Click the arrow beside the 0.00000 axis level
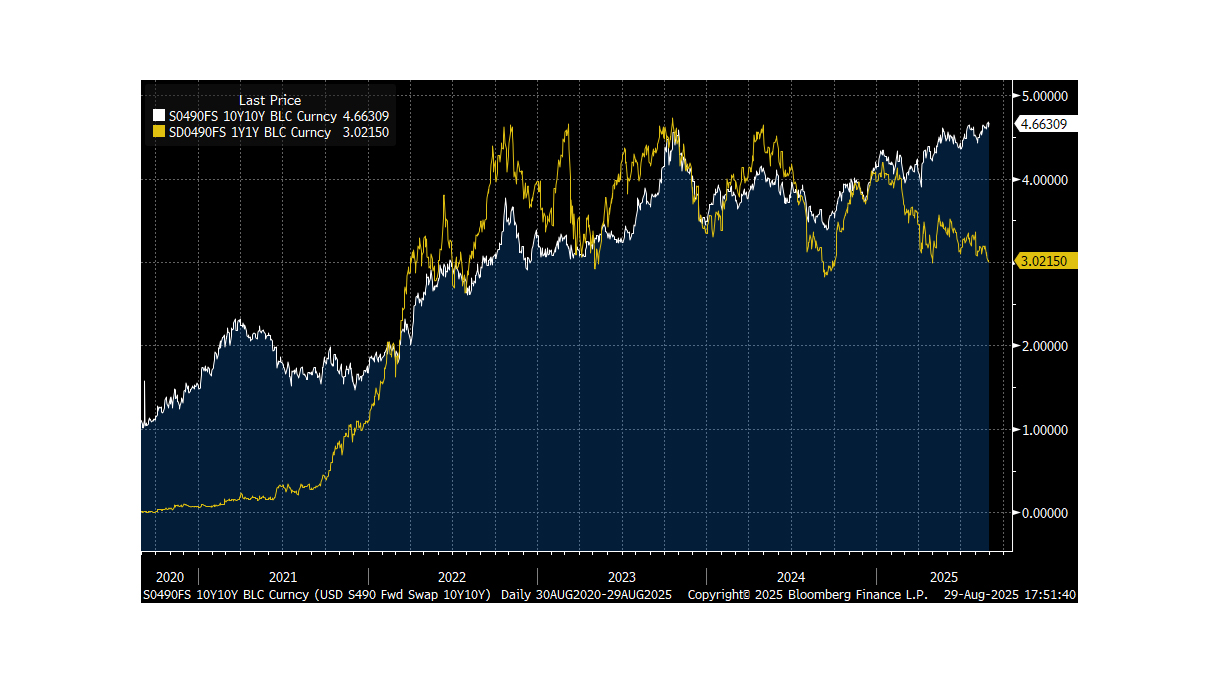 [1017, 512]
